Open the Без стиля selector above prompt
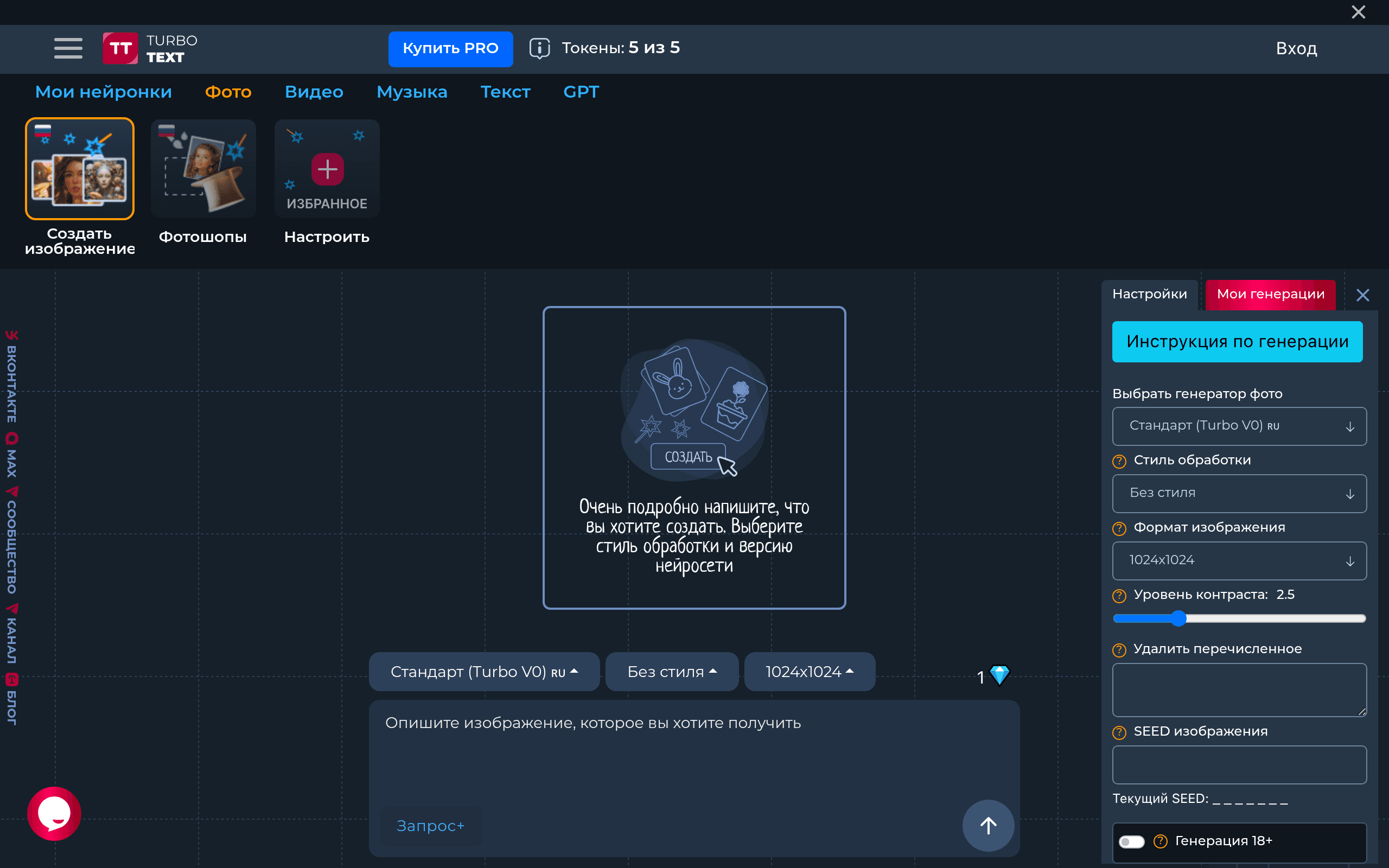The width and height of the screenshot is (1389, 868). coord(672,671)
